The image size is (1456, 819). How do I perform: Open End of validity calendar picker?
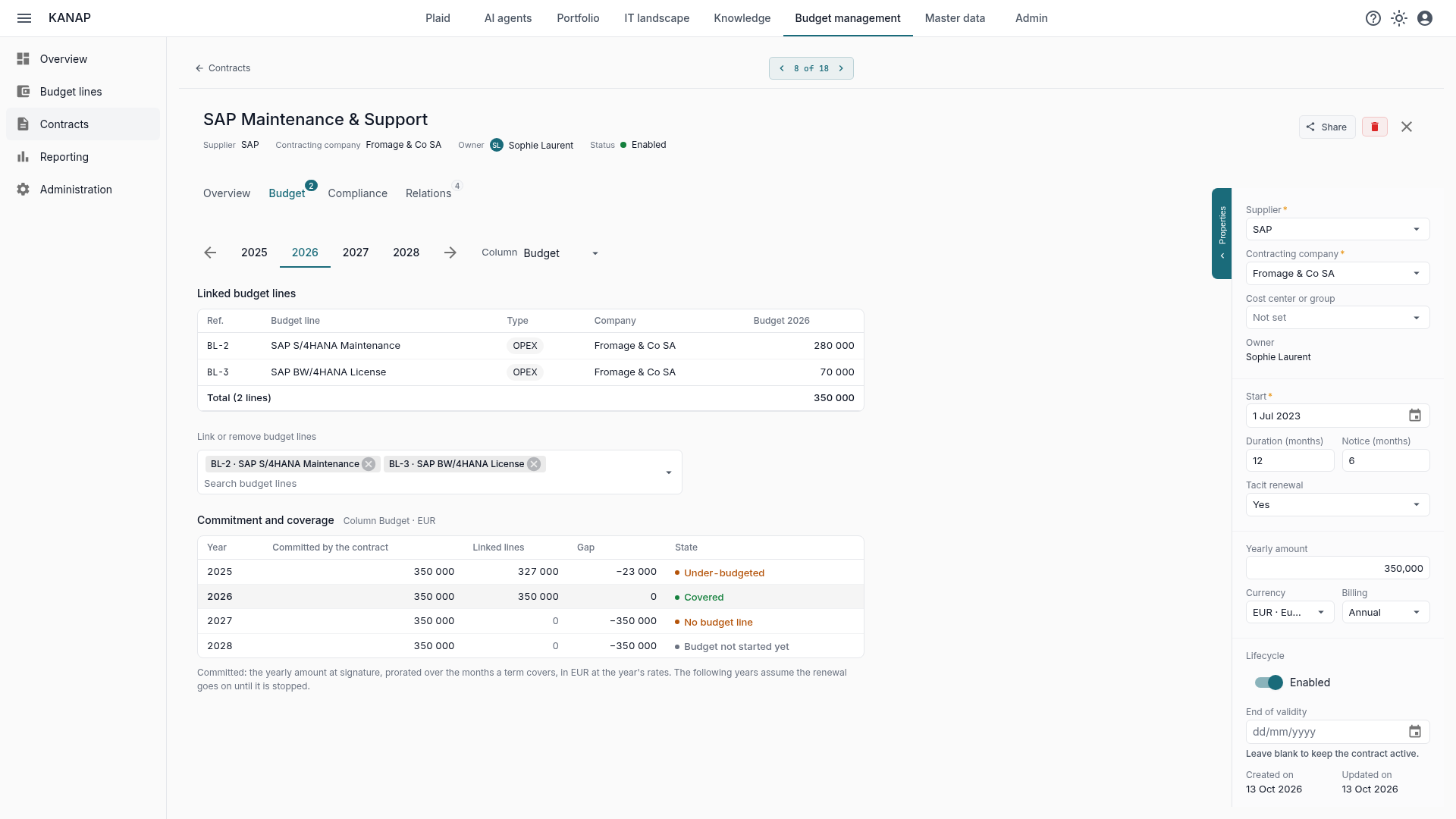point(1415,732)
